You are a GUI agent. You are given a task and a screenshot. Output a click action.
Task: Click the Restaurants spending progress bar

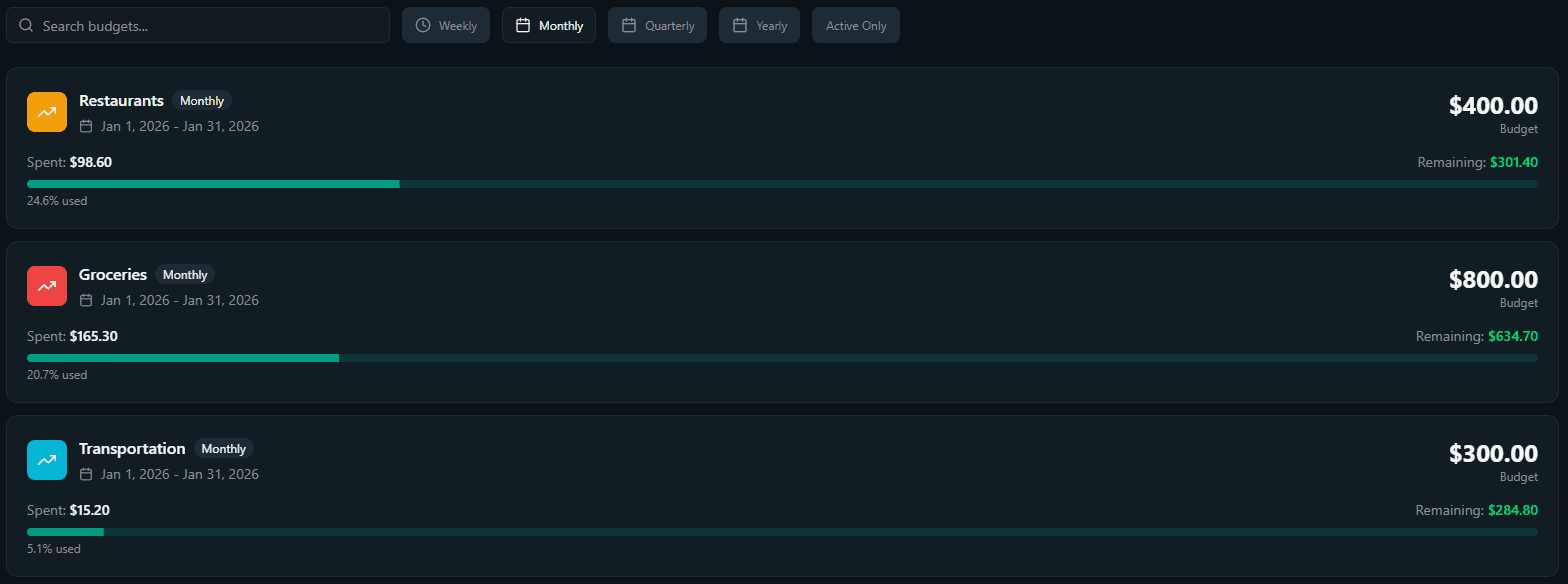click(x=781, y=184)
